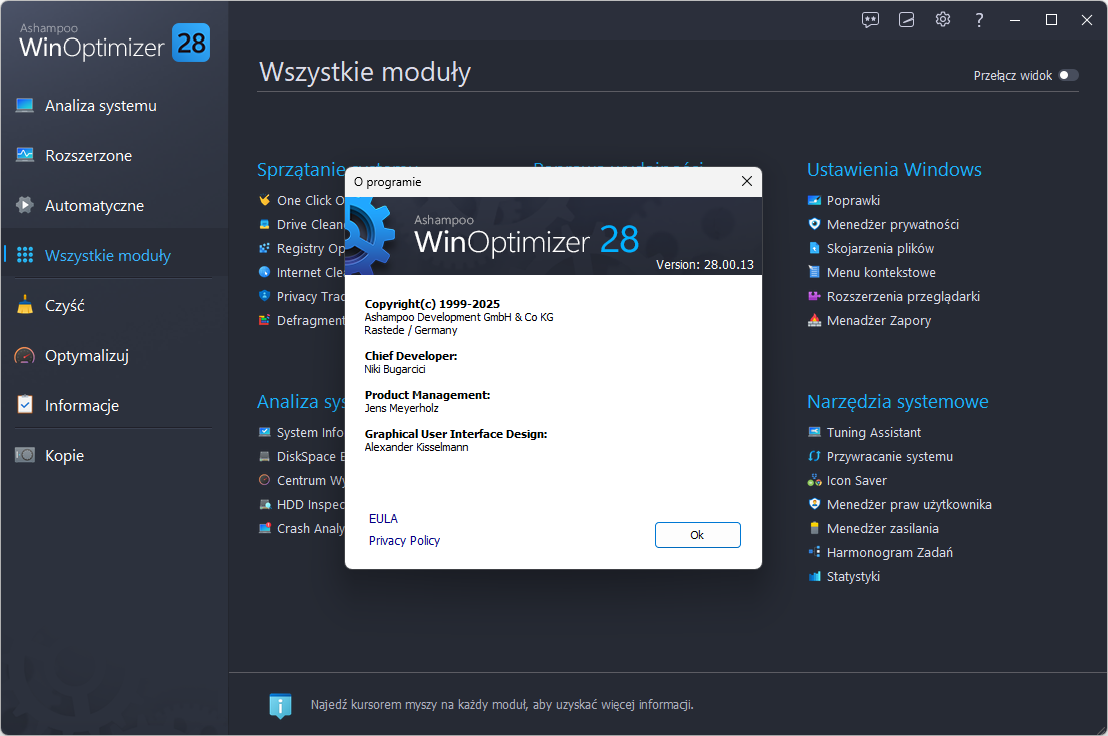Open the Privacy Policy link
This screenshot has height=736, width=1108.
point(404,540)
